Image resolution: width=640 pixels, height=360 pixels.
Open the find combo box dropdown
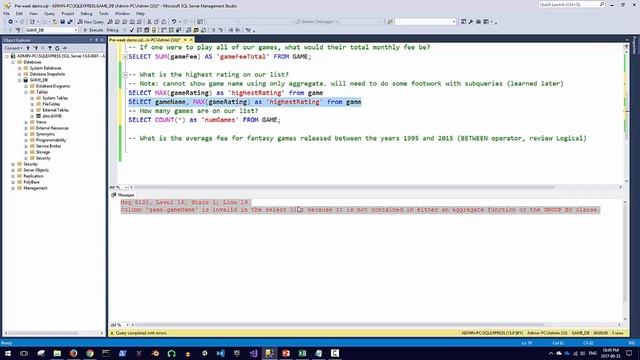tap(454, 22)
